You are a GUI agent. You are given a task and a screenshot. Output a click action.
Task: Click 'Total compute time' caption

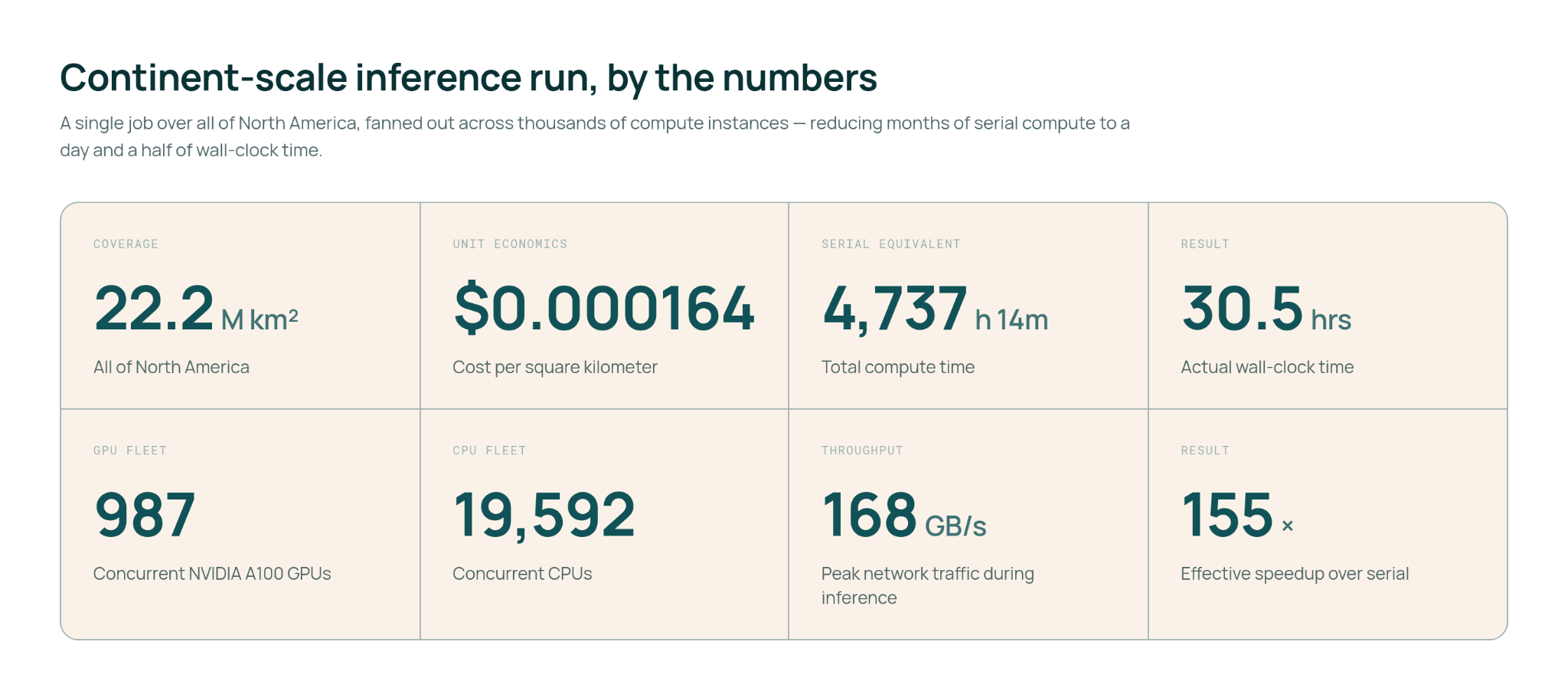tap(898, 367)
